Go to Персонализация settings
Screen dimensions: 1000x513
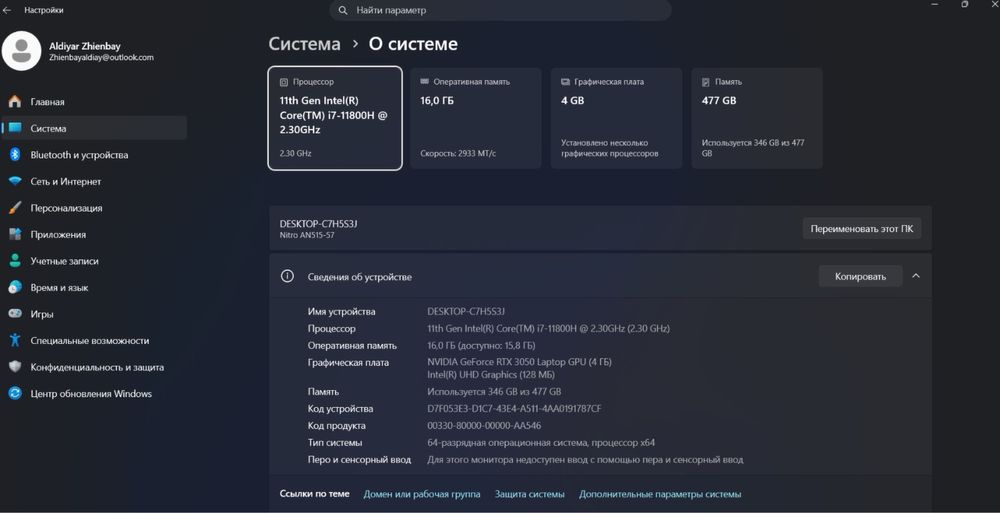pos(94,208)
